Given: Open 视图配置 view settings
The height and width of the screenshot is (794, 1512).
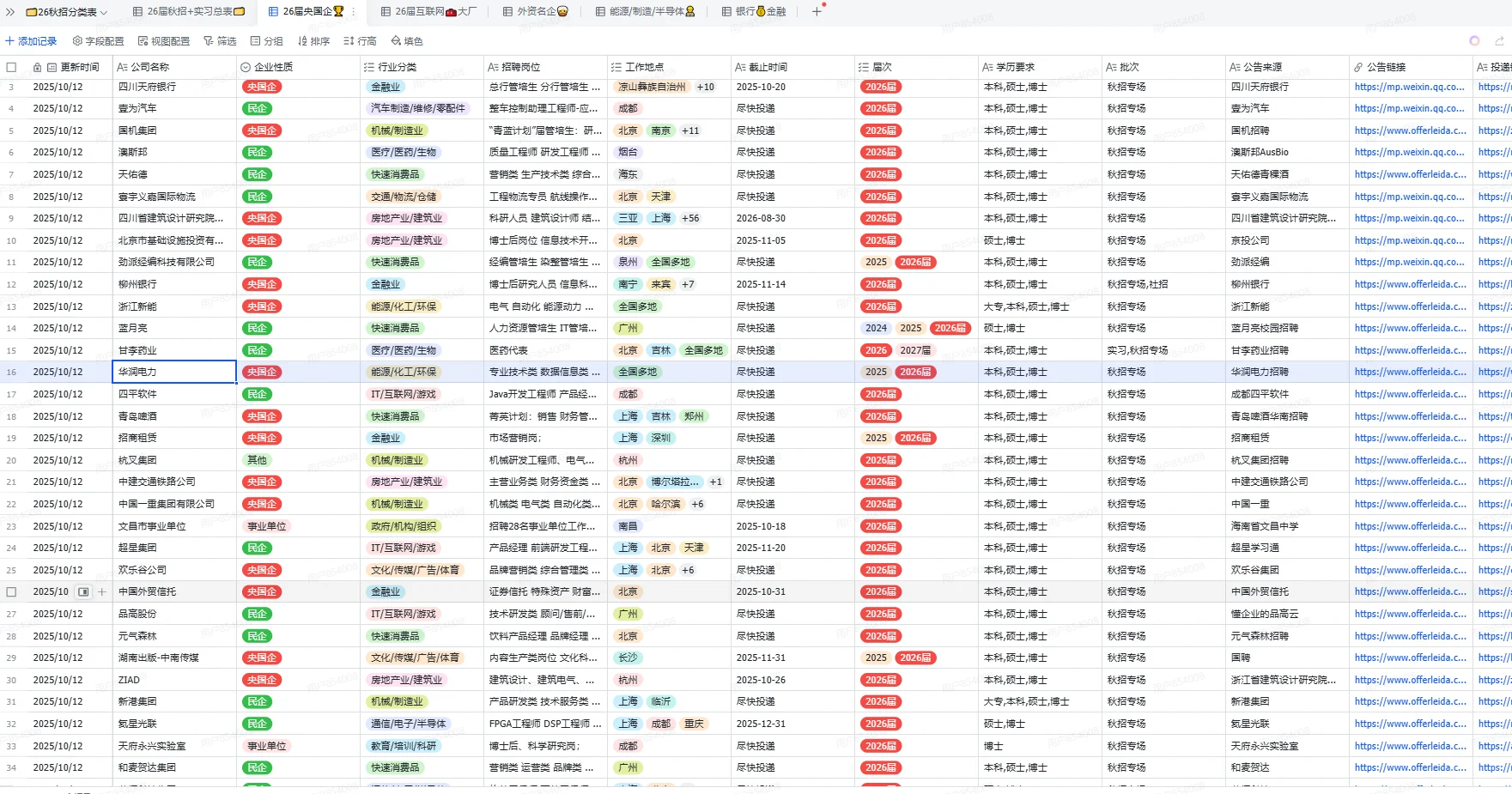Looking at the screenshot, I should tap(164, 41).
